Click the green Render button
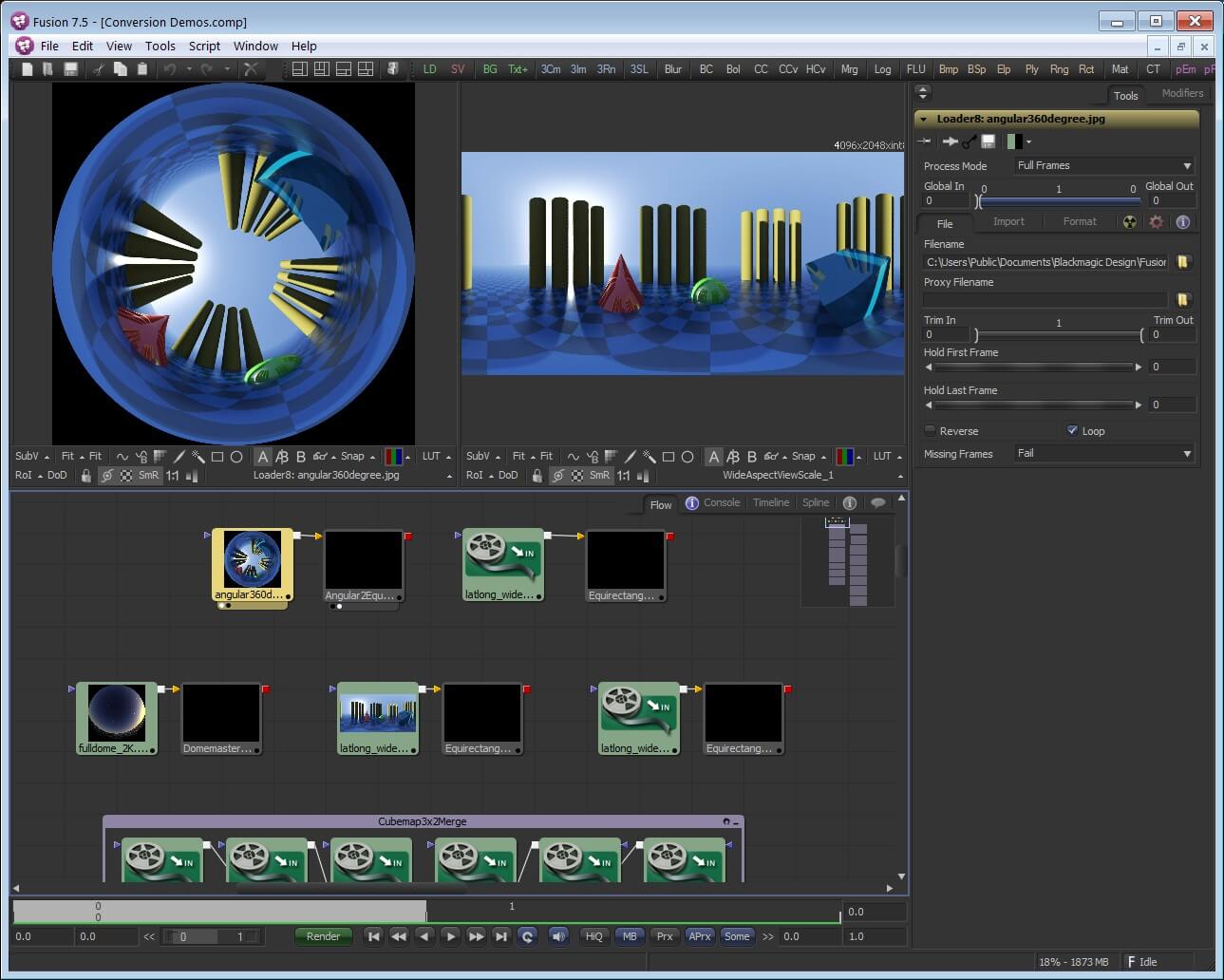The image size is (1224, 980). [323, 936]
